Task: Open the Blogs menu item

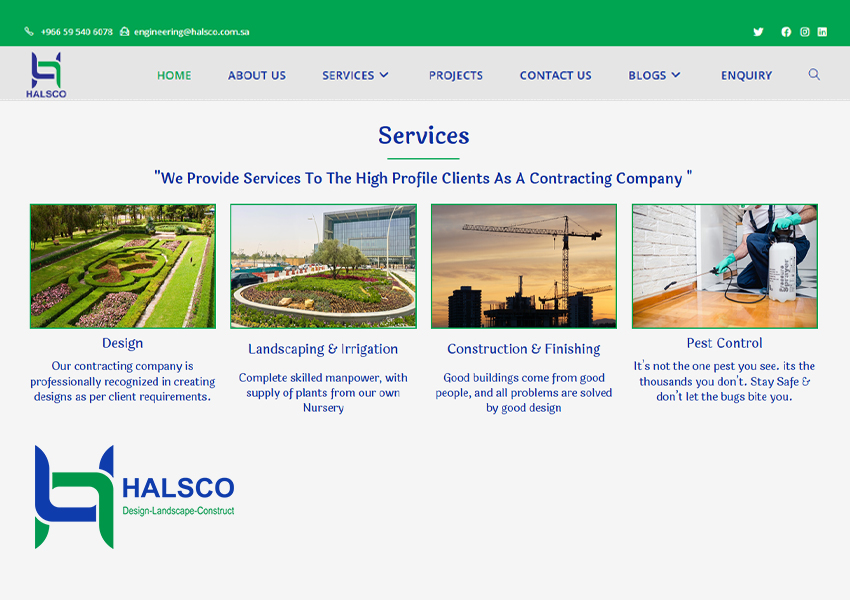Action: [647, 75]
